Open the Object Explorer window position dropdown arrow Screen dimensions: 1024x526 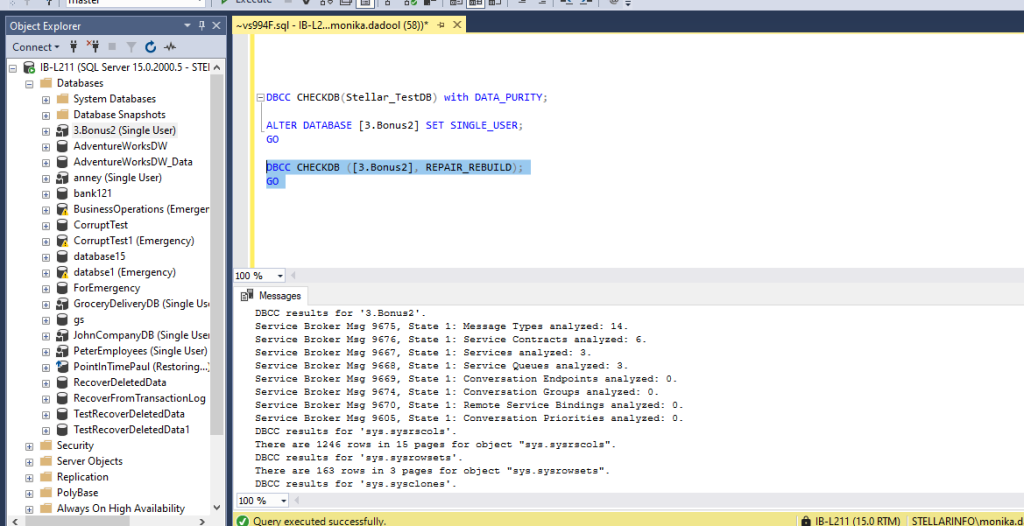187,25
